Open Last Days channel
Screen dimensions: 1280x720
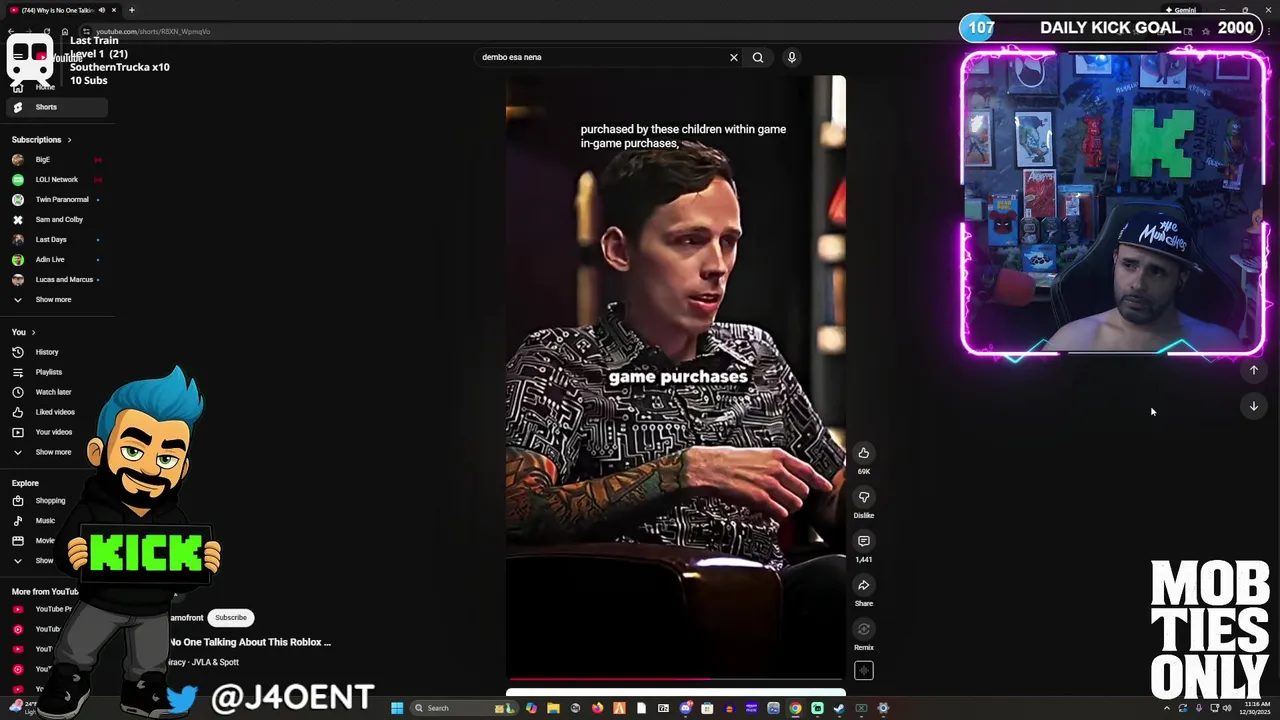tap(51, 239)
